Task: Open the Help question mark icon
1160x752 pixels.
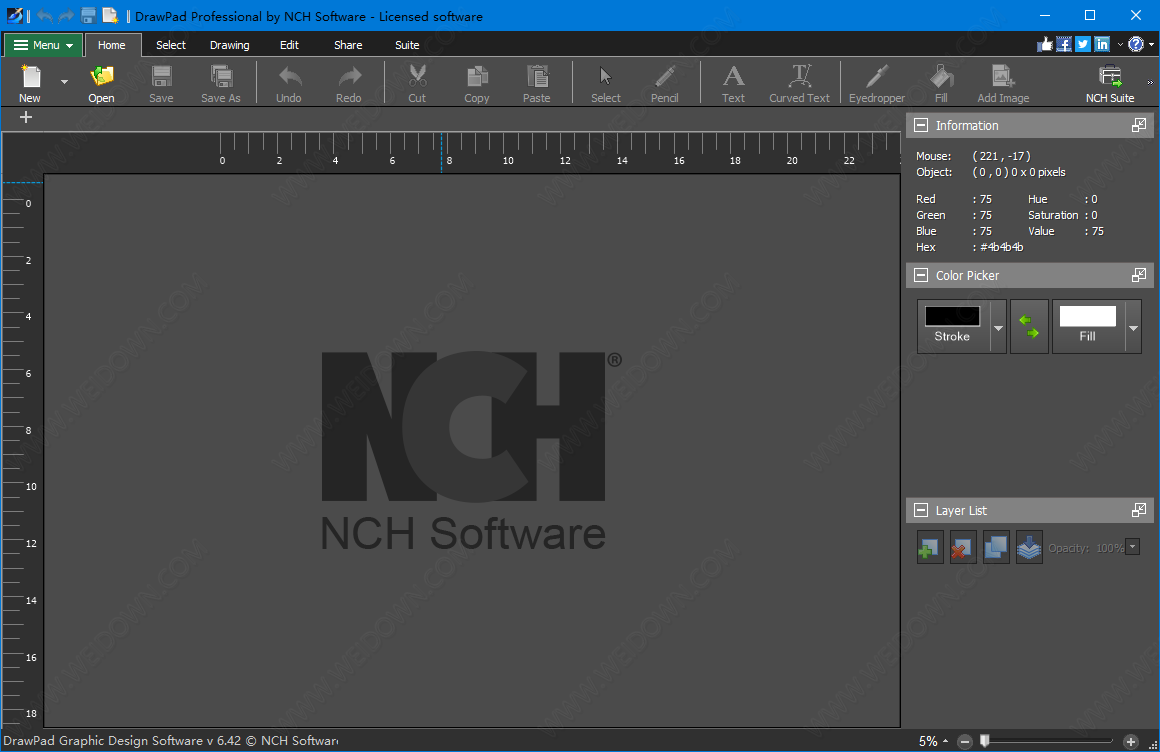Action: click(1136, 44)
